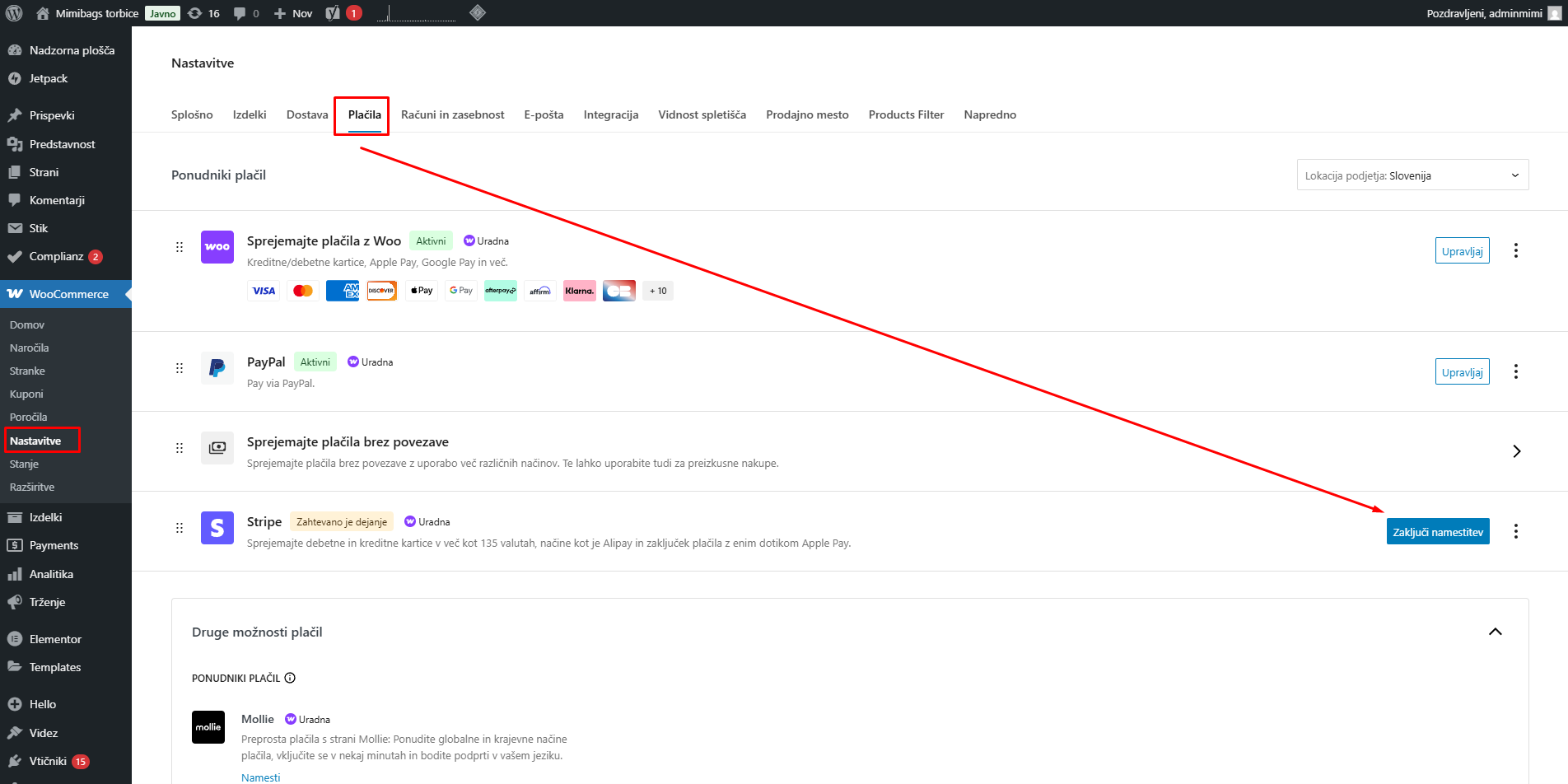The image size is (1568, 784).
Task: Switch to the Integracija tab
Action: click(611, 114)
